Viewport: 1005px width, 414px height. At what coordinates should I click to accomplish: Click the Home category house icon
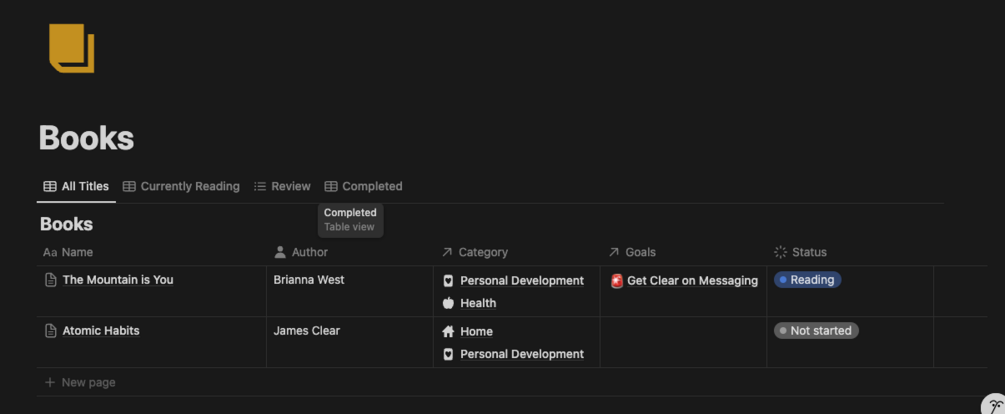point(448,331)
